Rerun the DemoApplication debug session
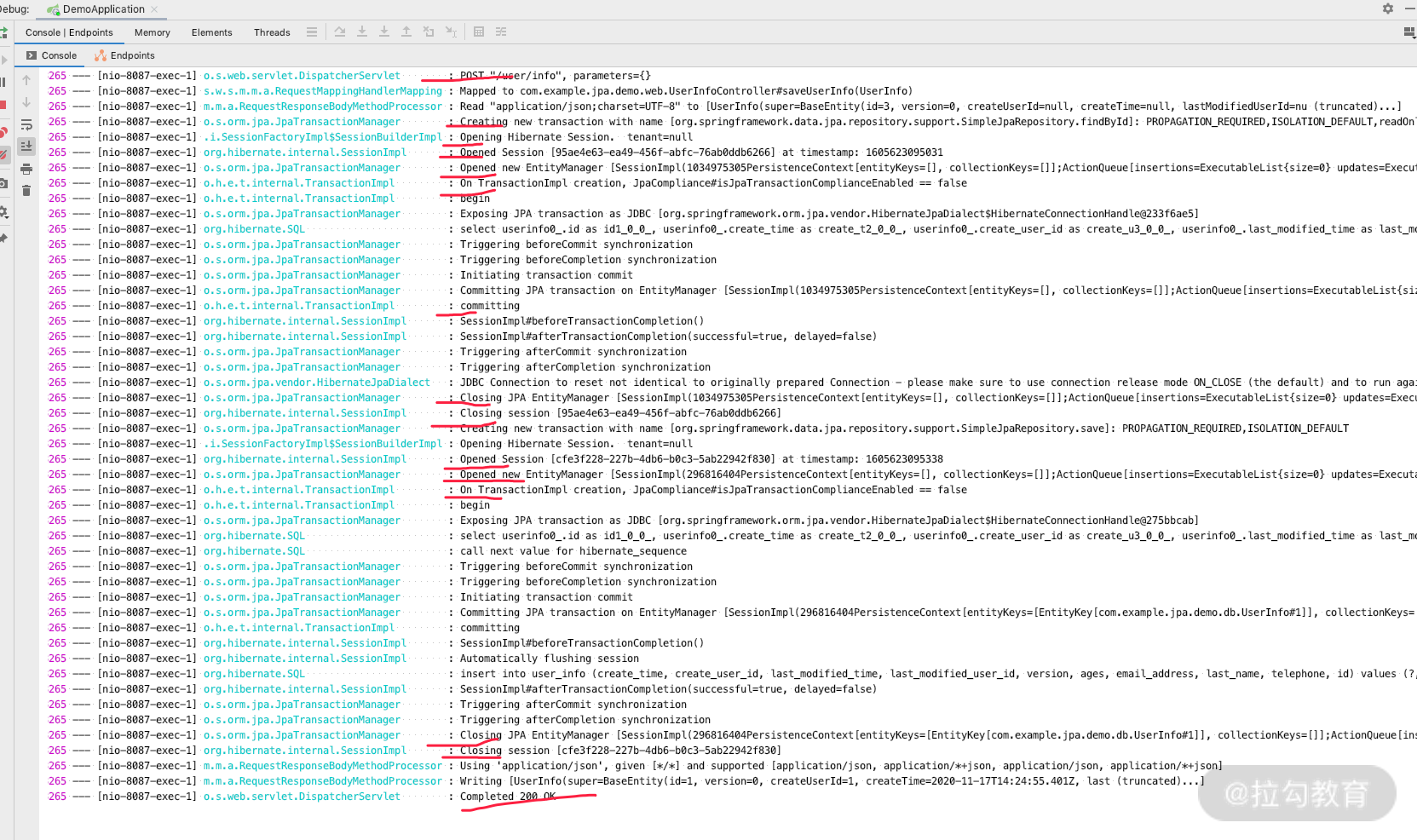1417x840 pixels. [x=4, y=32]
